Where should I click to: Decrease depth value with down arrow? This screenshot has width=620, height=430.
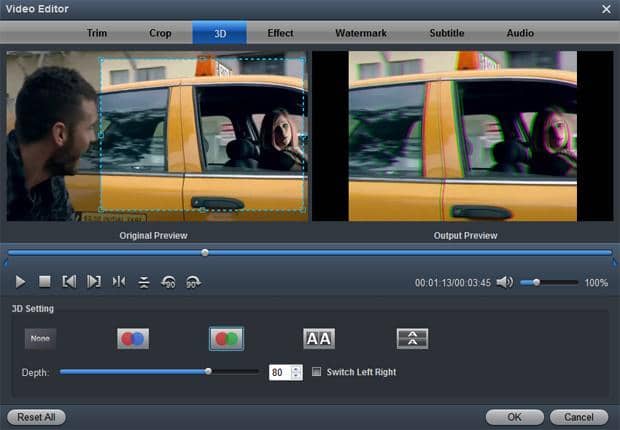coord(296,375)
